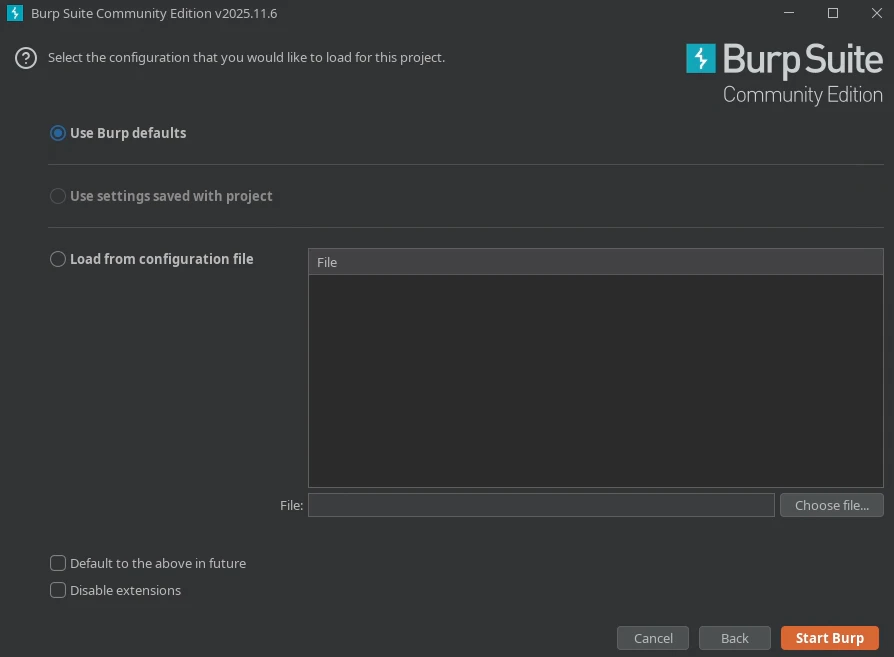Maximize the Burp Suite window
The height and width of the screenshot is (657, 894).
[x=833, y=13]
